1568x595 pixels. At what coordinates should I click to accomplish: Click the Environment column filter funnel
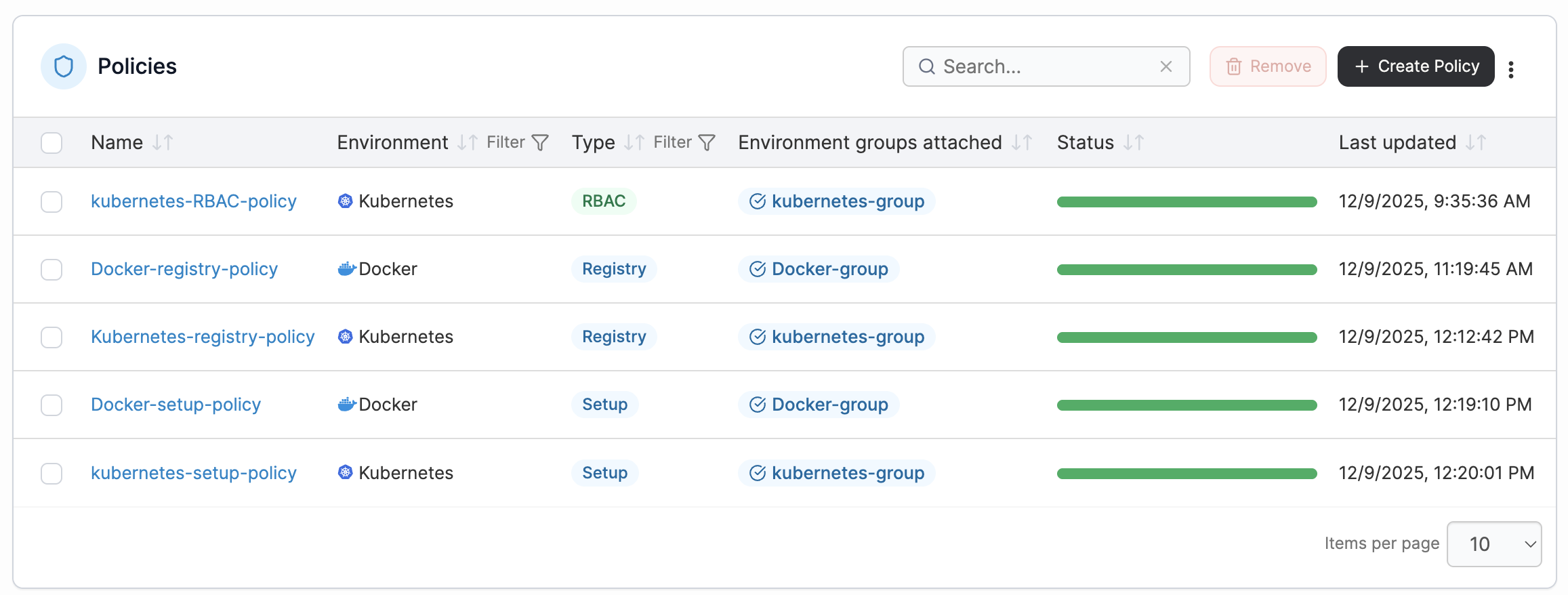pos(540,142)
